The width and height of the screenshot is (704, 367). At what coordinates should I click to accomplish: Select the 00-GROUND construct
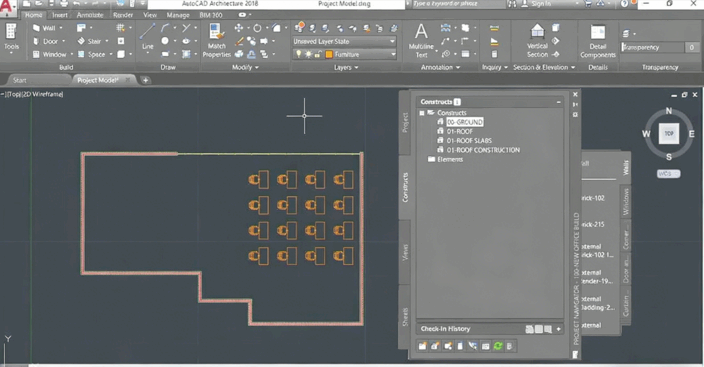(465, 122)
